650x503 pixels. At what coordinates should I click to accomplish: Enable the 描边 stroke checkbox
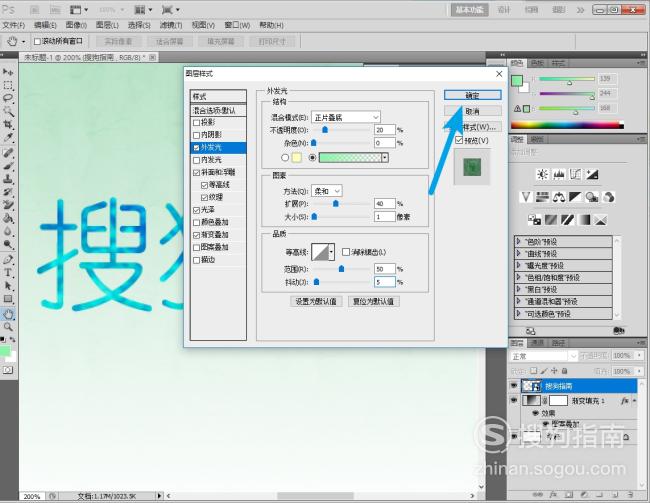tap(196, 260)
